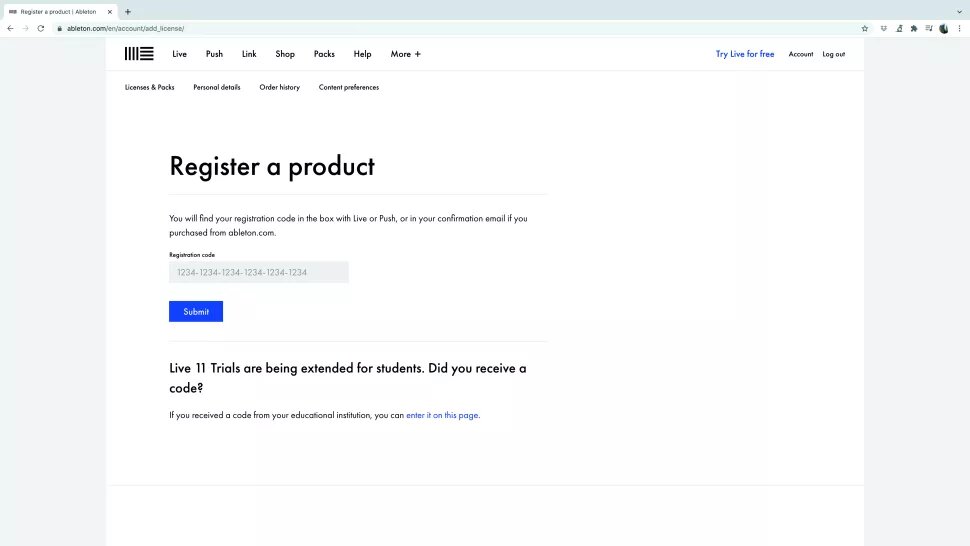This screenshot has width=970, height=546.
Task: Go back using the browser back arrow
Action: coord(10,28)
